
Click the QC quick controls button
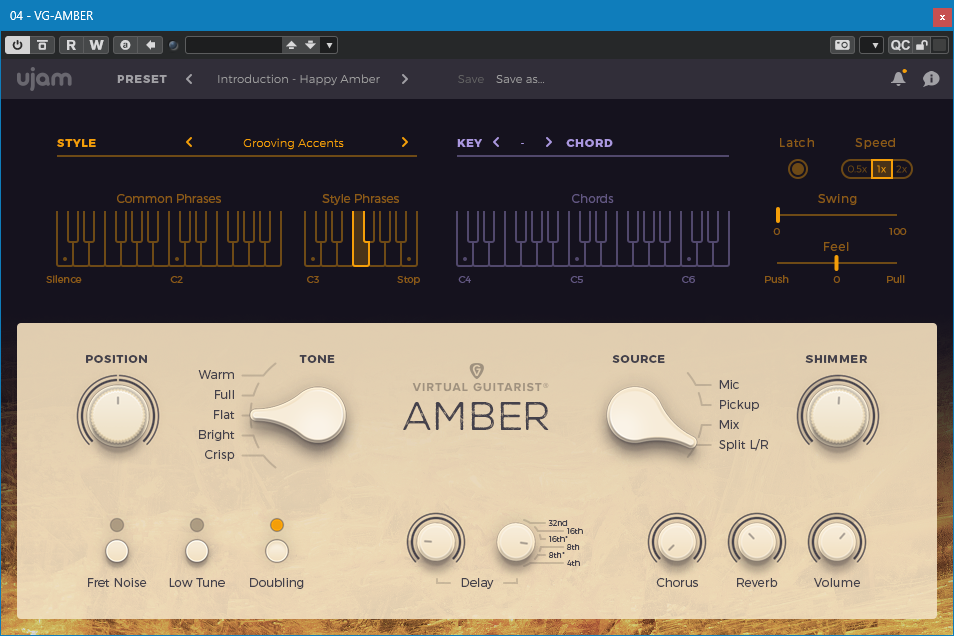pyautogui.click(x=900, y=45)
